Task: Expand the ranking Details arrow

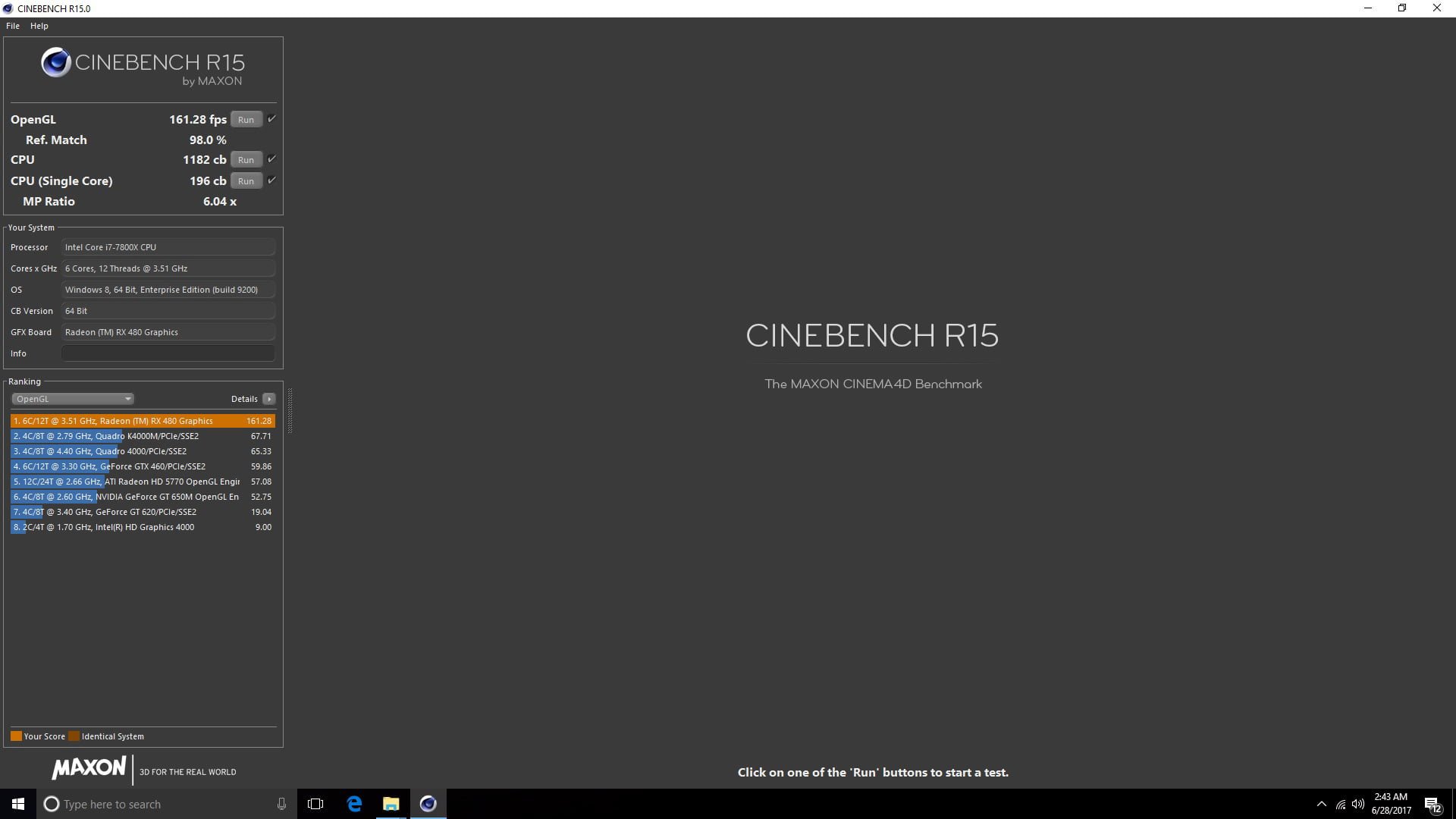Action: (268, 399)
